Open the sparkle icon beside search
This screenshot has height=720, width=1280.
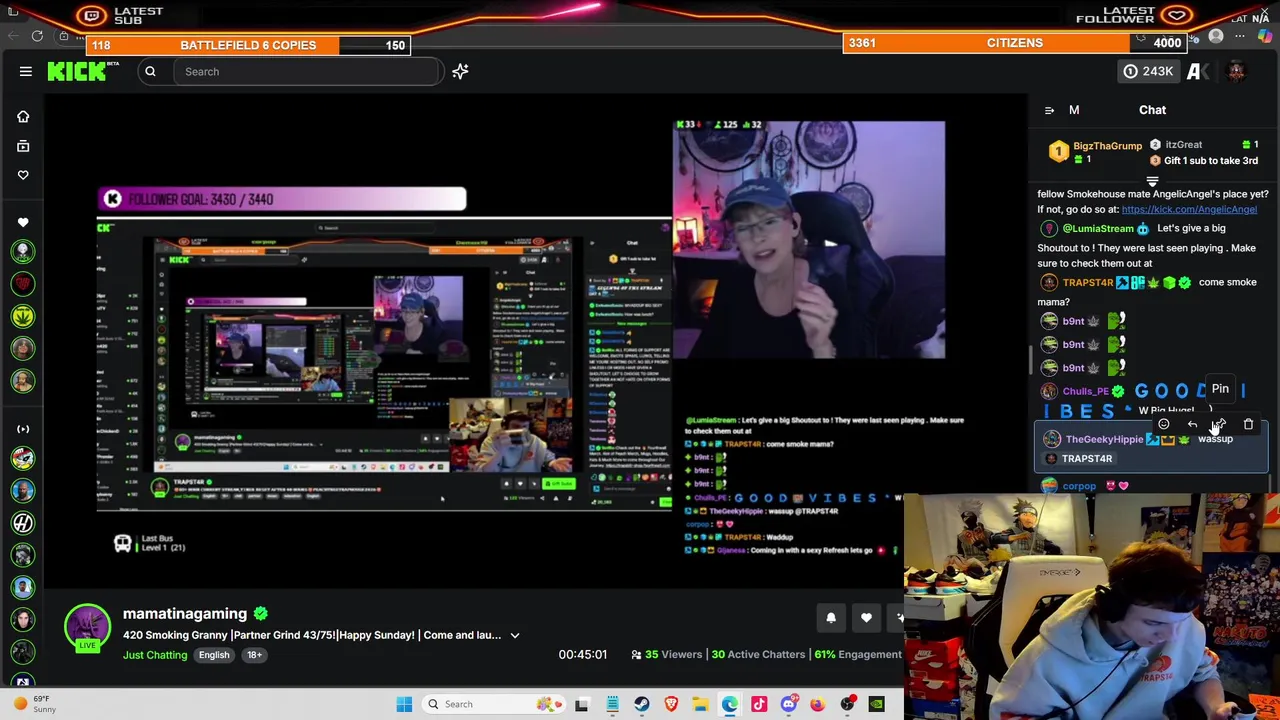tap(460, 71)
